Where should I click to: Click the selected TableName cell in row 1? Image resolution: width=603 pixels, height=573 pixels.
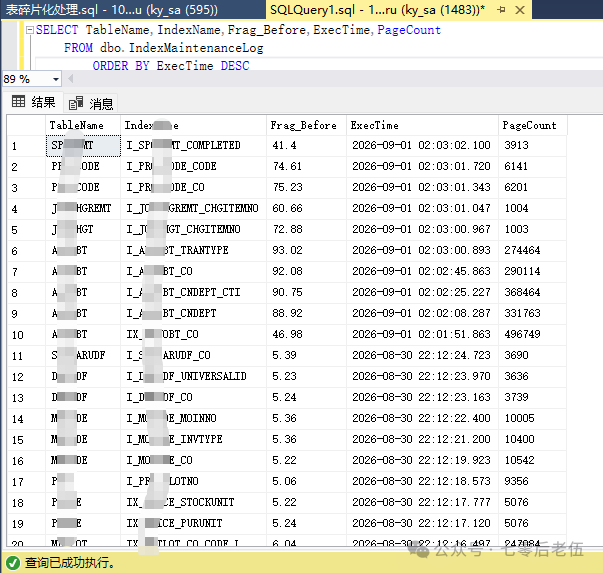83,146
